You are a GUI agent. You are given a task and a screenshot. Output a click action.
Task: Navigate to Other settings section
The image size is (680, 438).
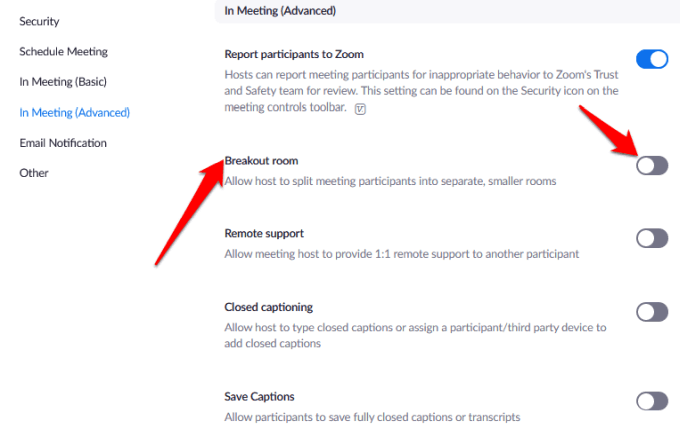tap(34, 173)
